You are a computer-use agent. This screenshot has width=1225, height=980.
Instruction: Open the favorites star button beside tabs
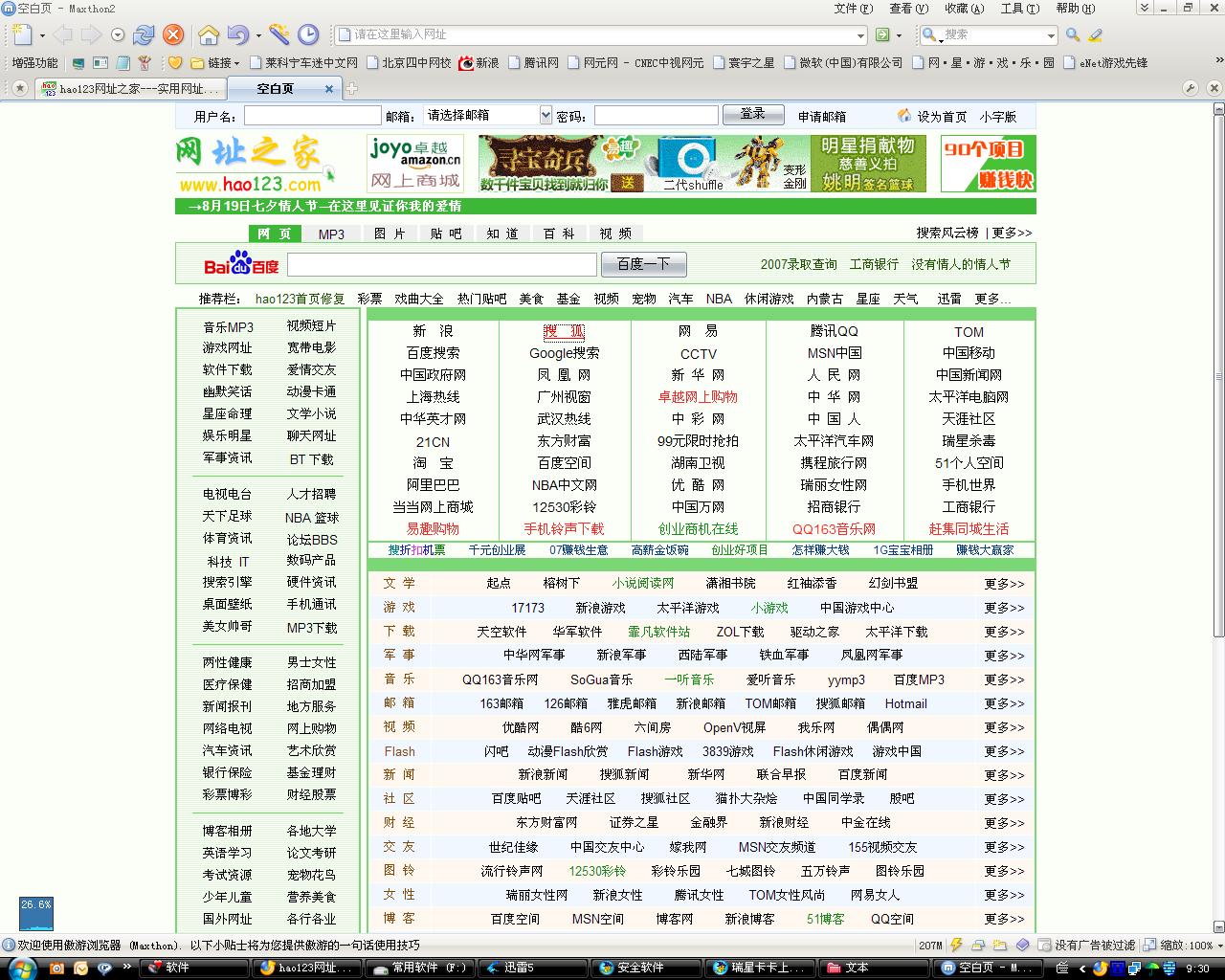[18, 88]
